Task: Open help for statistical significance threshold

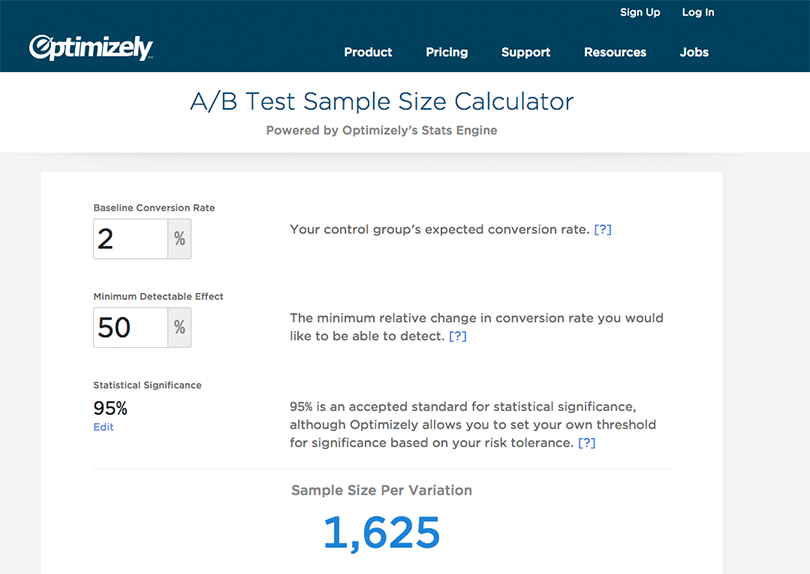Action: click(x=586, y=443)
